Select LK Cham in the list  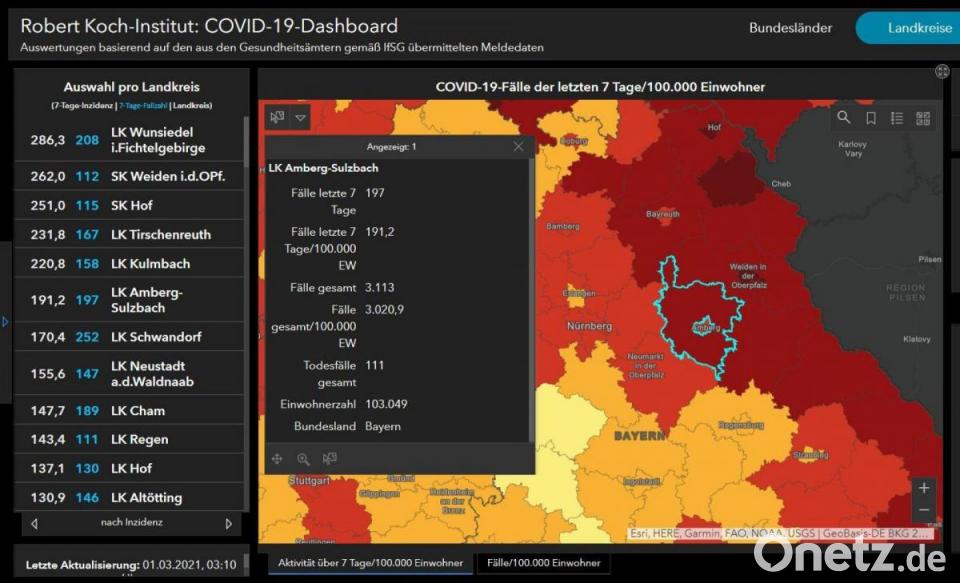point(129,410)
